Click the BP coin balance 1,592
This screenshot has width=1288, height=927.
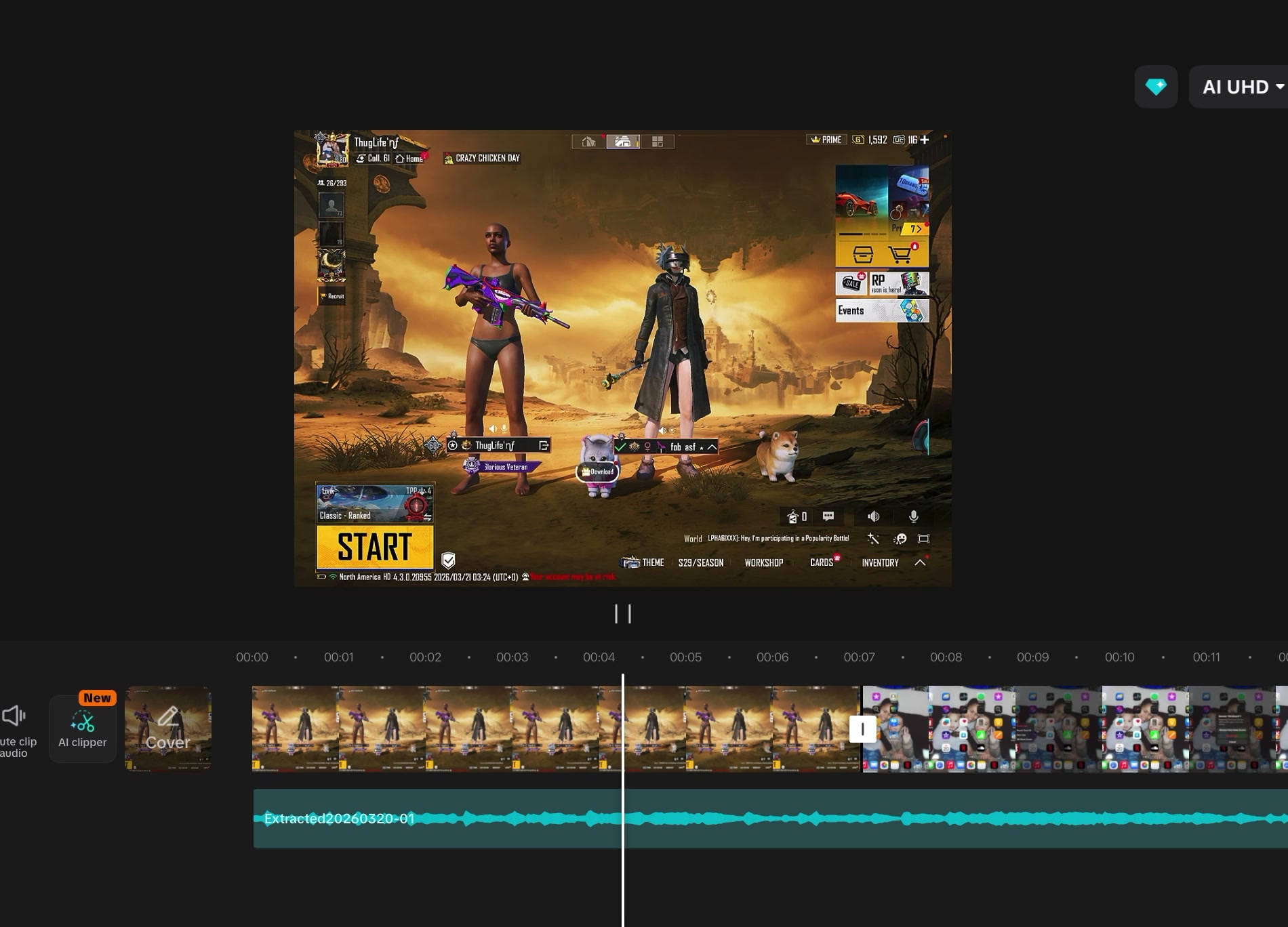pyautogui.click(x=870, y=140)
